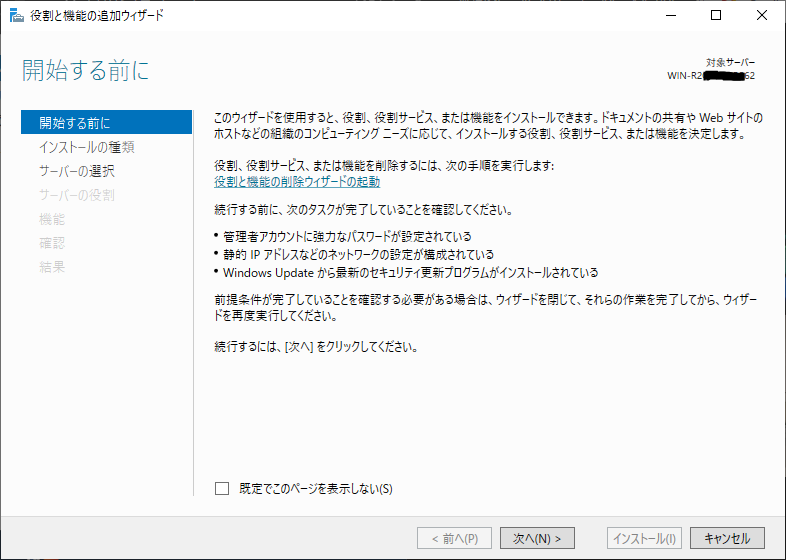Click the 対象サーバー label
Image resolution: width=786 pixels, height=560 pixels.
(x=730, y=63)
